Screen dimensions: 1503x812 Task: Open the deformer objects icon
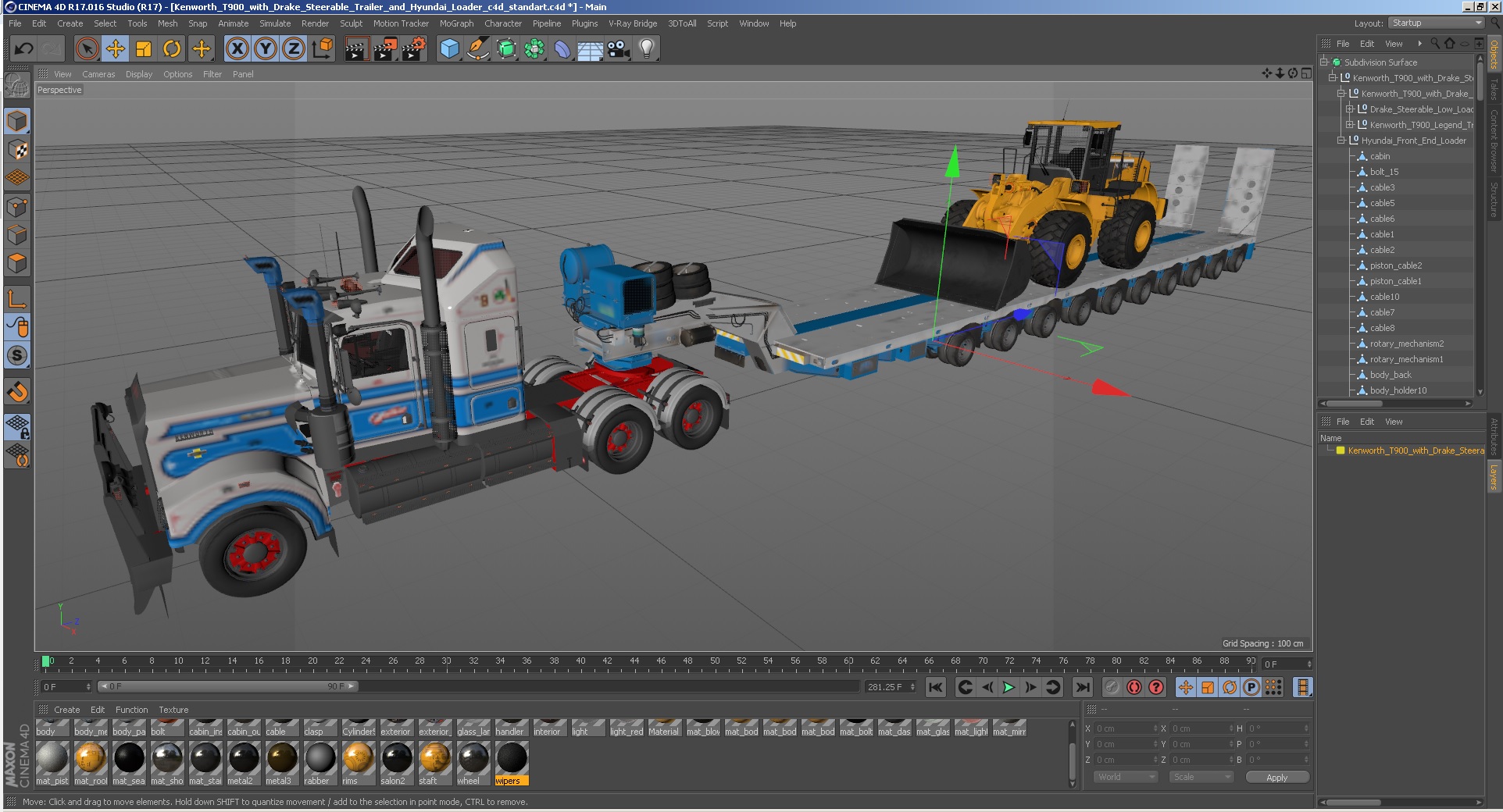(562, 49)
